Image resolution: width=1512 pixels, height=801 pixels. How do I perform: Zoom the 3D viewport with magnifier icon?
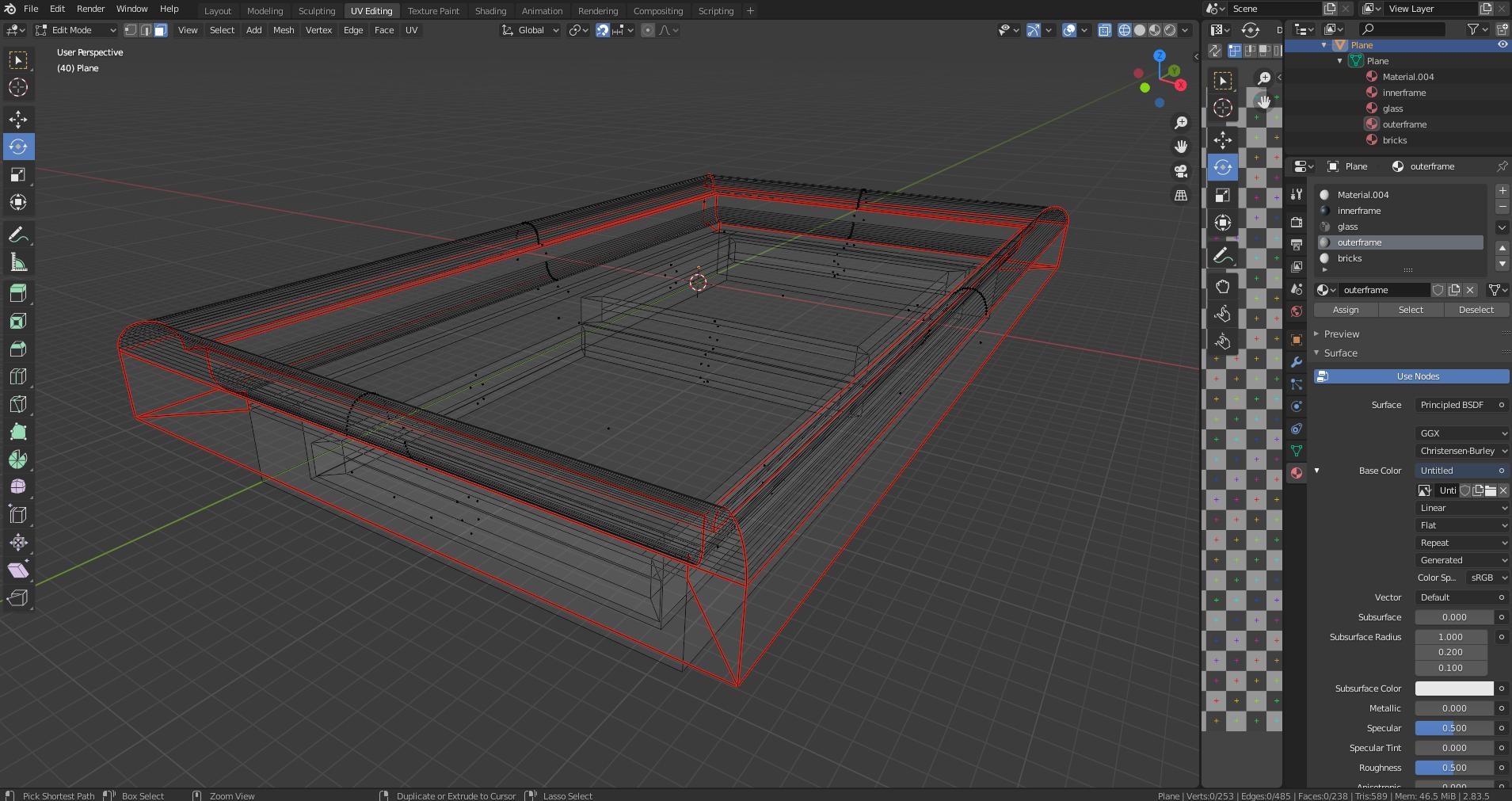pyautogui.click(x=1181, y=123)
